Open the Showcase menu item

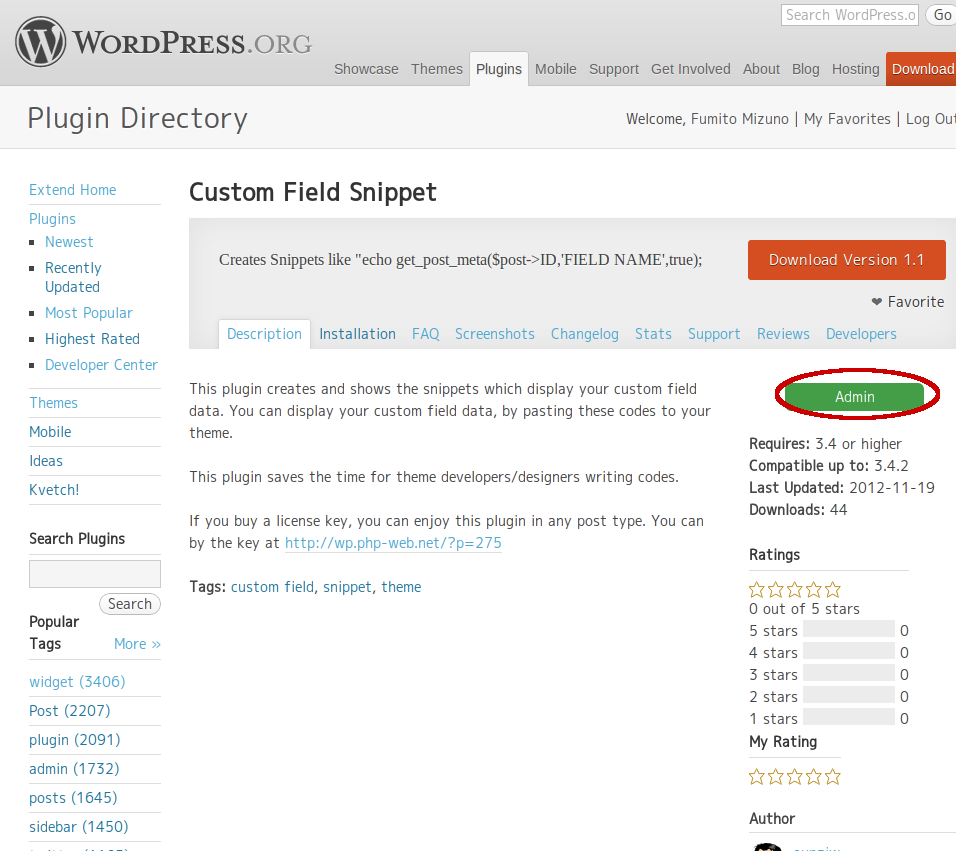pyautogui.click(x=366, y=69)
